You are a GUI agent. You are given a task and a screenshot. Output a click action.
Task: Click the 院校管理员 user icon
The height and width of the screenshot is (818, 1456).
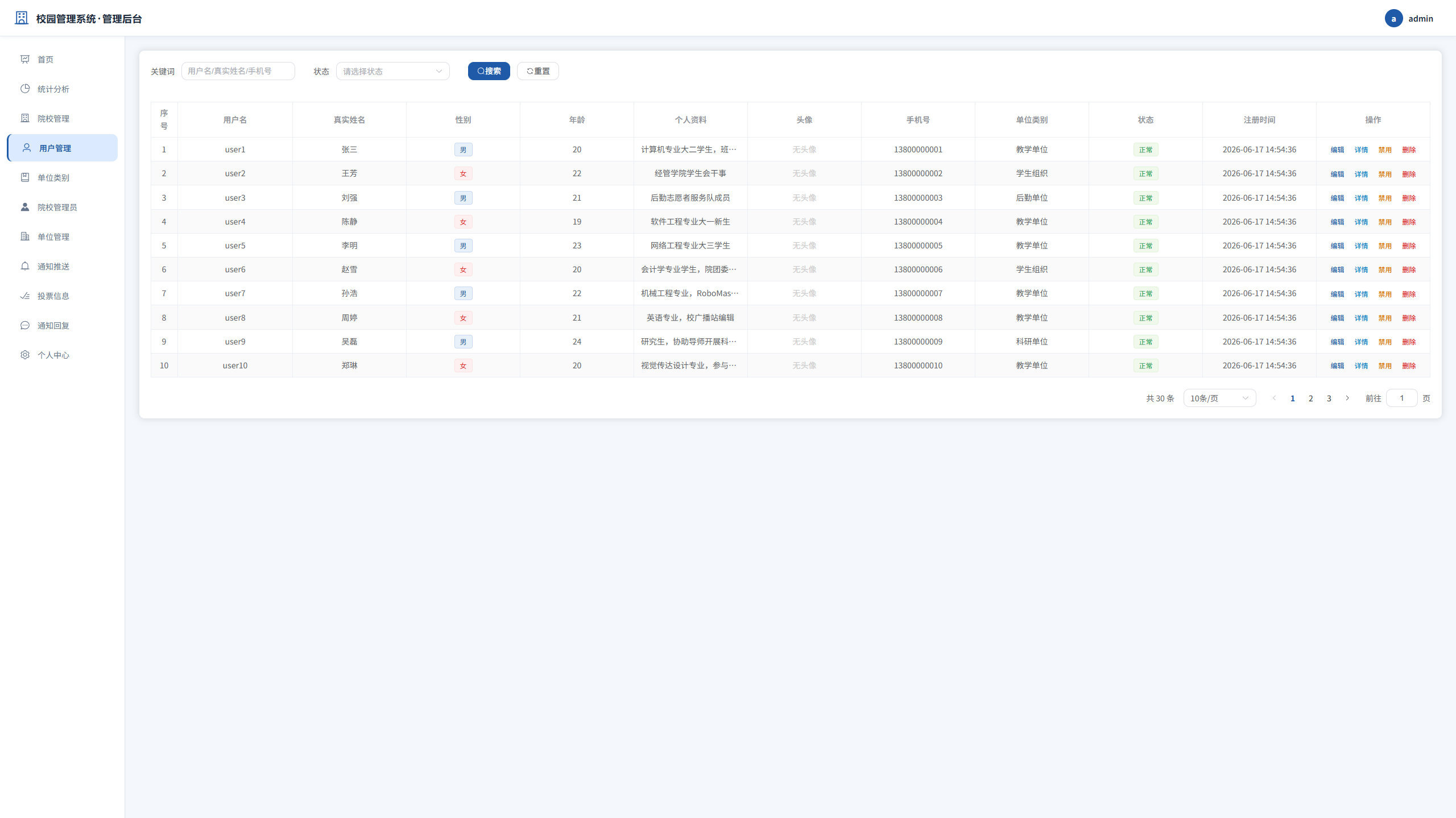tap(25, 207)
